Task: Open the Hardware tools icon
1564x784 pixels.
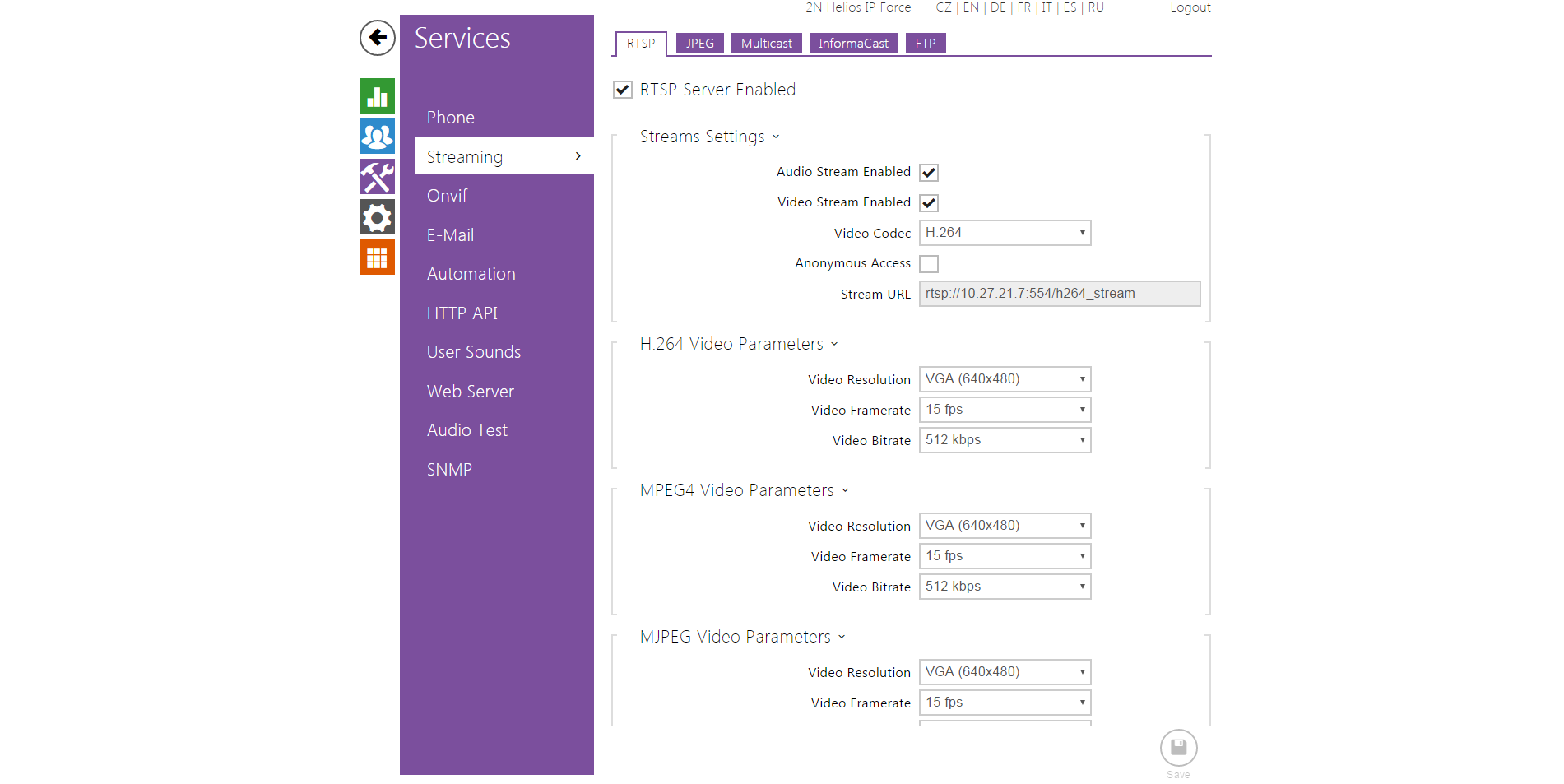Action: click(377, 177)
